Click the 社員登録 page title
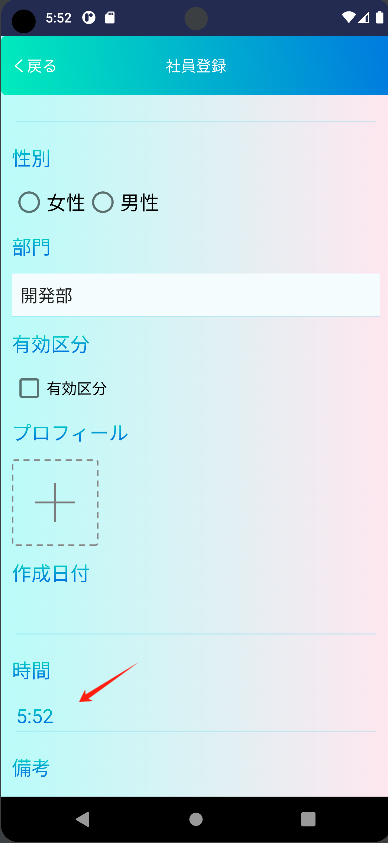Viewport: 388px width, 843px height. click(x=196, y=66)
